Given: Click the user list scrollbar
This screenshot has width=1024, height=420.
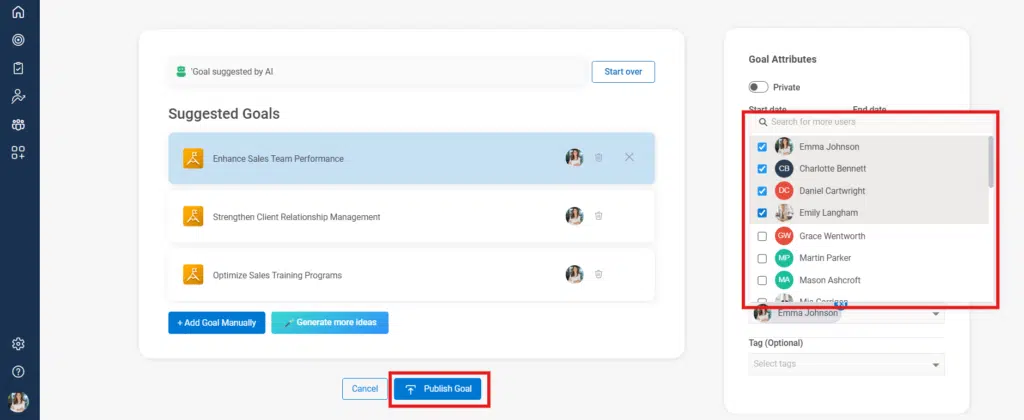Looking at the screenshot, I should point(991,162).
